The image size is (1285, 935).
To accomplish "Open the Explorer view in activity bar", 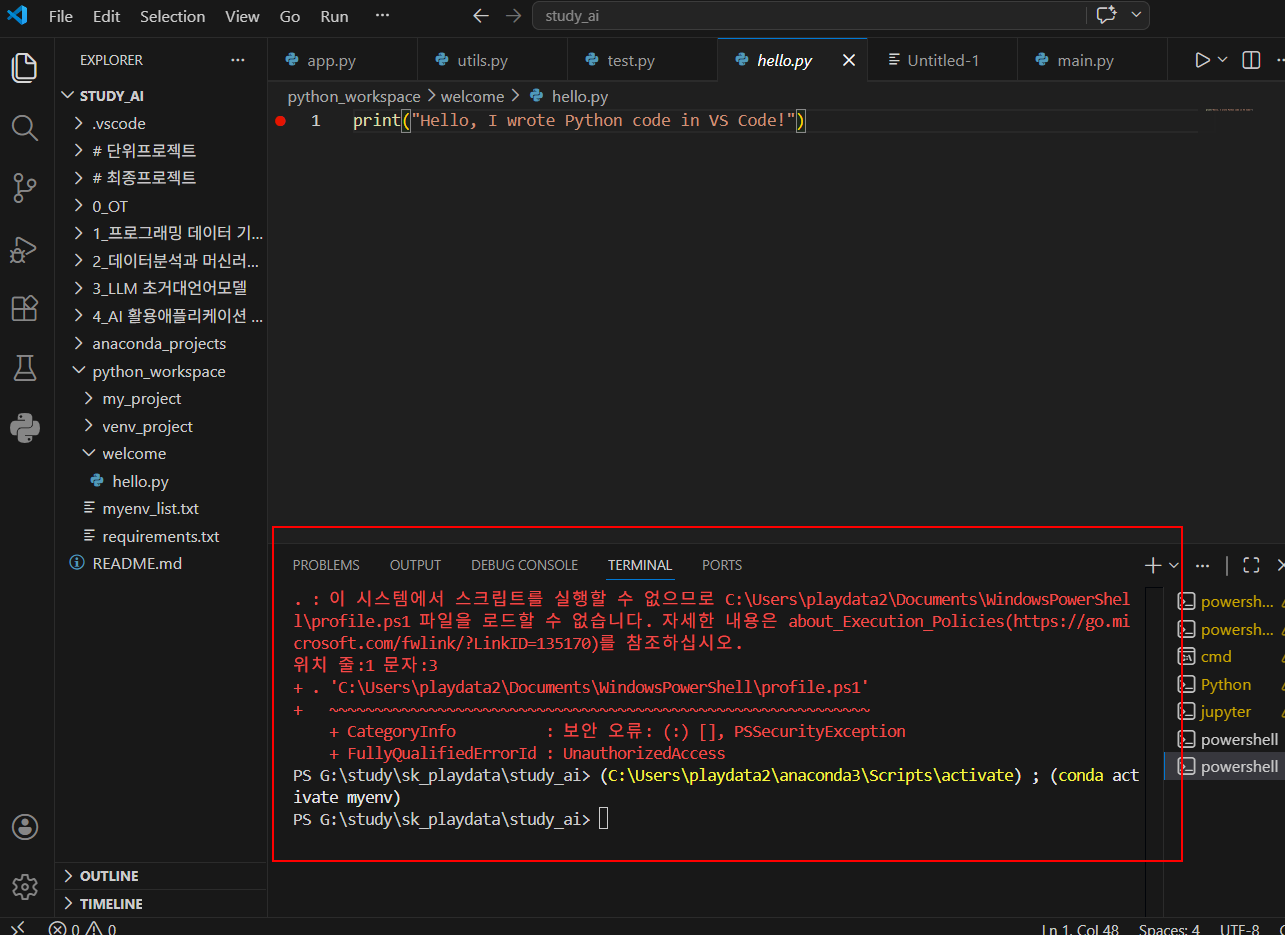I will [24, 68].
